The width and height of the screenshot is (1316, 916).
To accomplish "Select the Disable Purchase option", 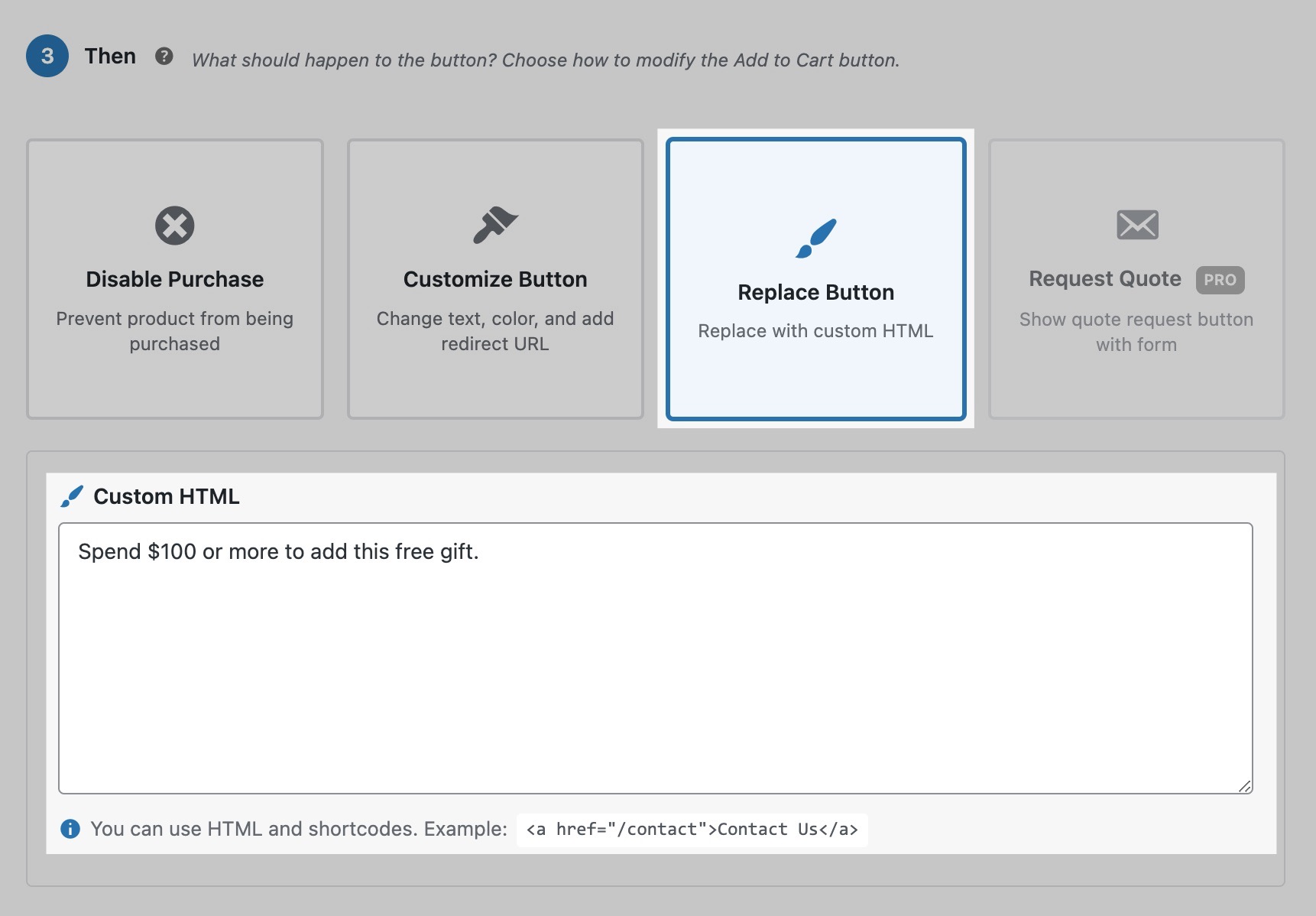I will point(174,278).
